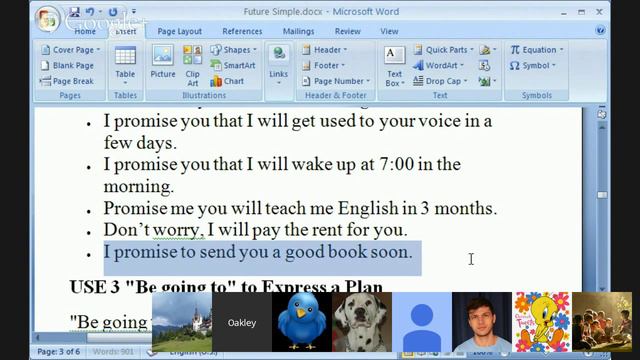Image resolution: width=640 pixels, height=360 pixels.
Task: Redo the last action
Action: (x=113, y=12)
